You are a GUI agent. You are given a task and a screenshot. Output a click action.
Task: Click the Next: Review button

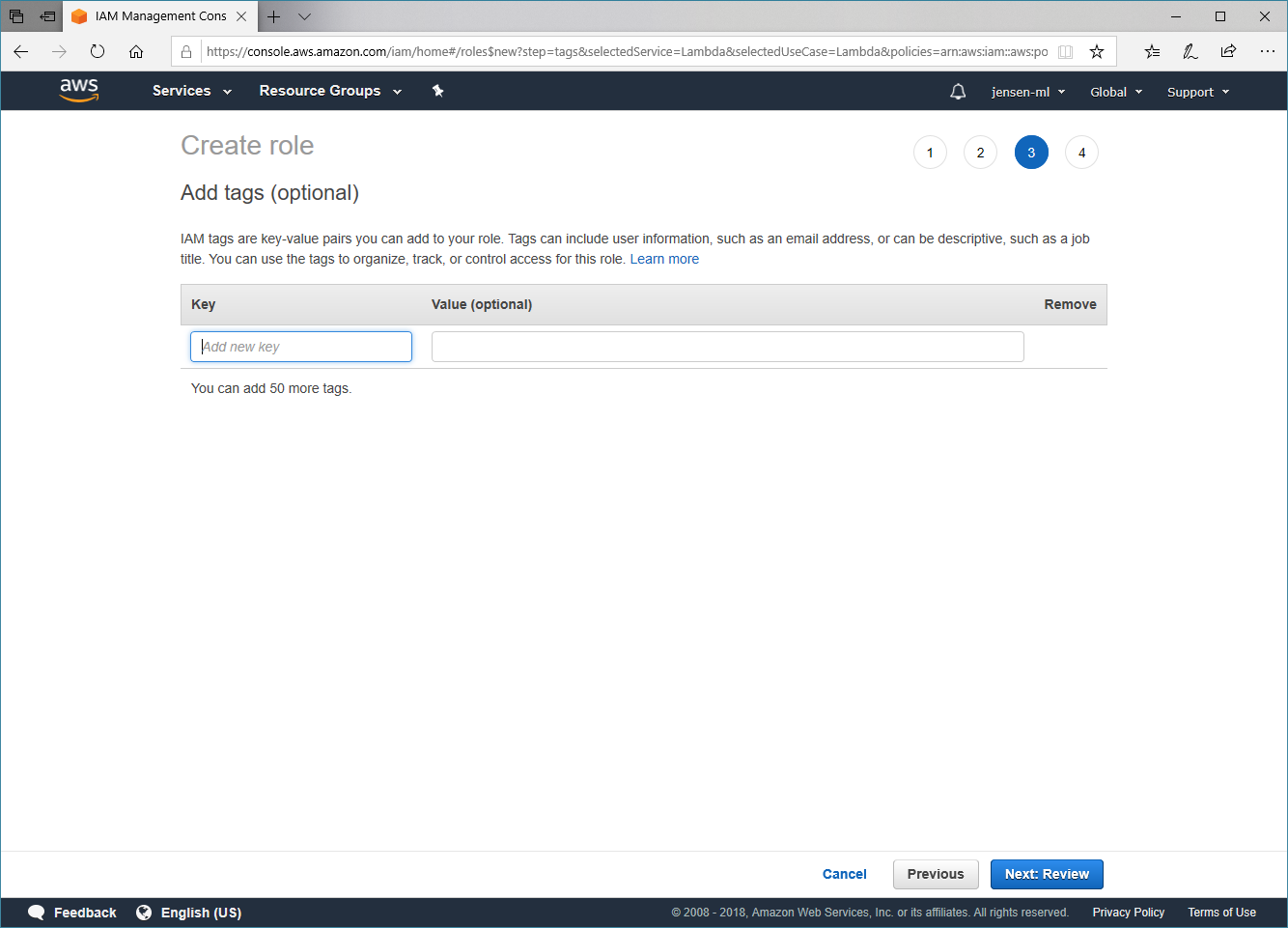(1046, 874)
